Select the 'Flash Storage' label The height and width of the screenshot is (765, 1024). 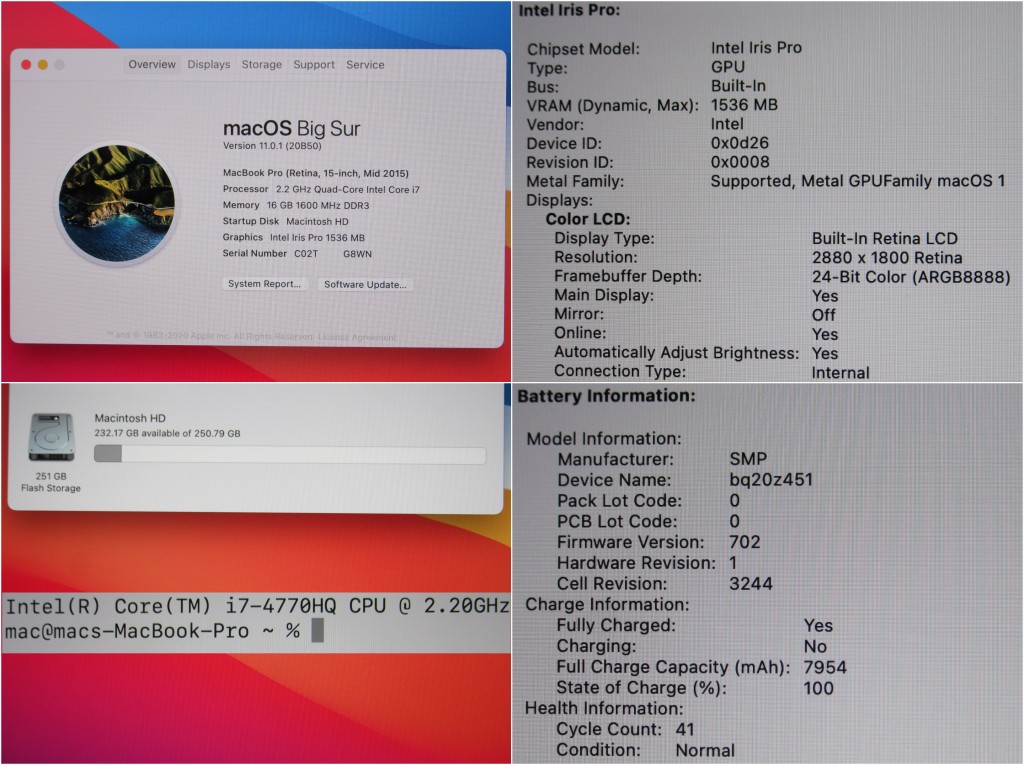[51, 488]
